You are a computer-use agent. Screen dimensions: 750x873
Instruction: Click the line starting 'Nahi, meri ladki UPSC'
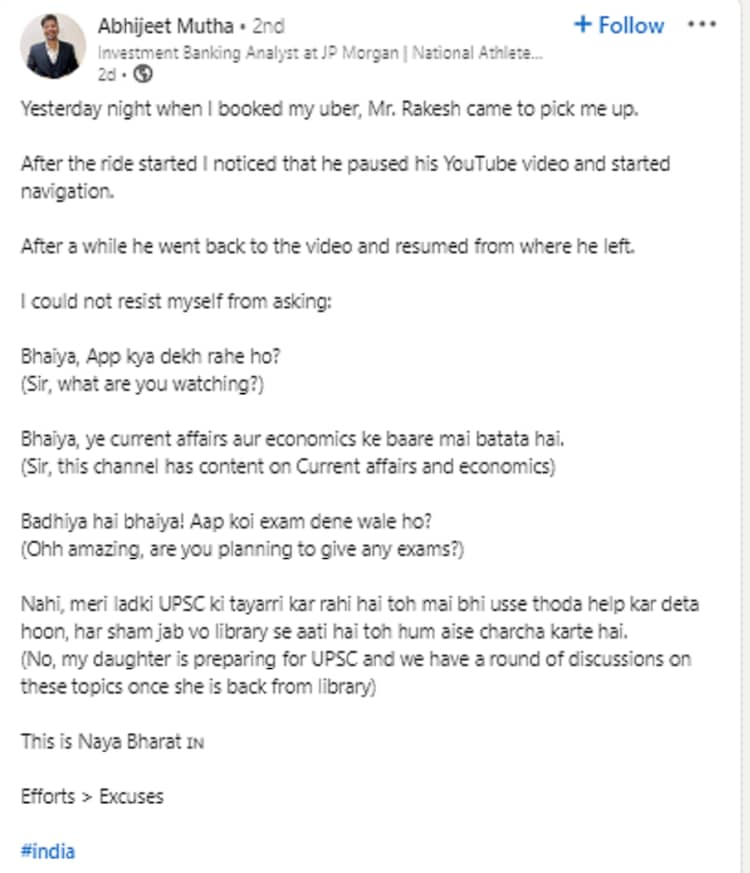[360, 605]
